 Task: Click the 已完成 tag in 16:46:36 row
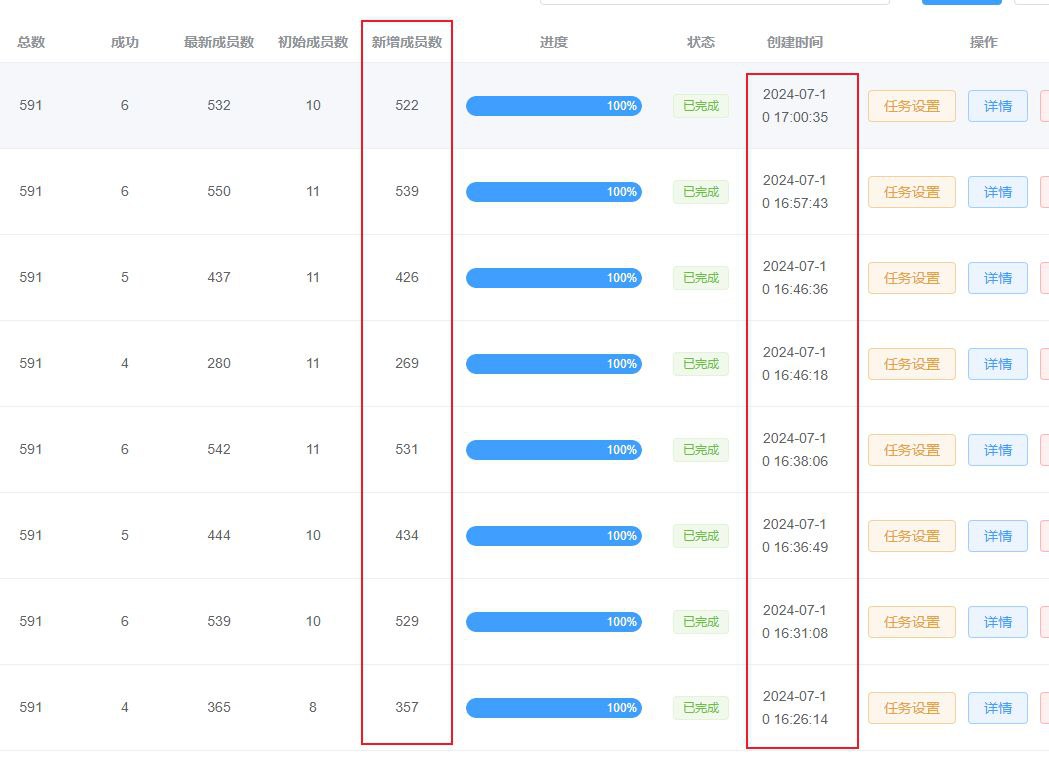700,278
